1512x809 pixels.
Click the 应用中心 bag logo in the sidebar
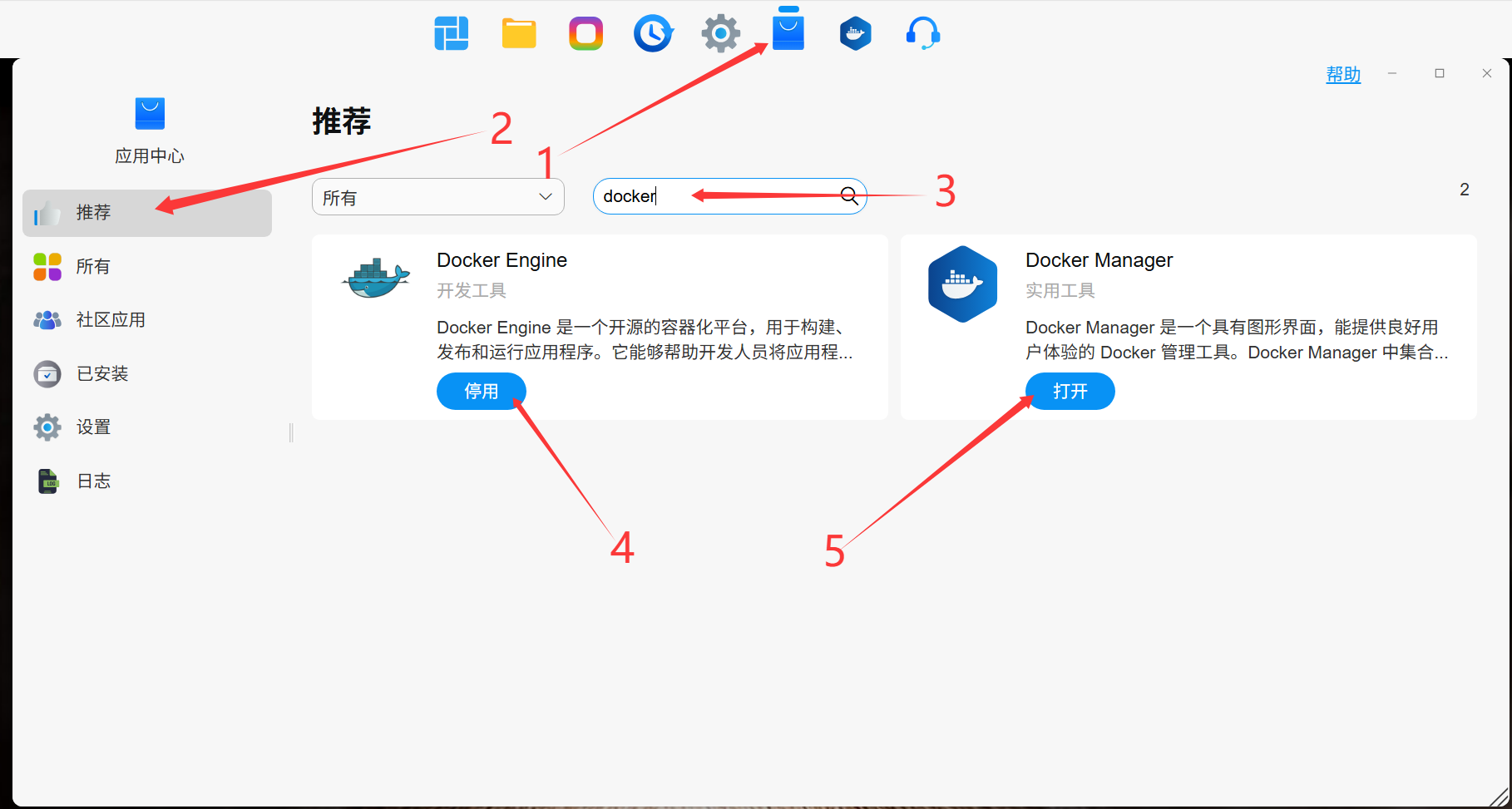tap(150, 114)
